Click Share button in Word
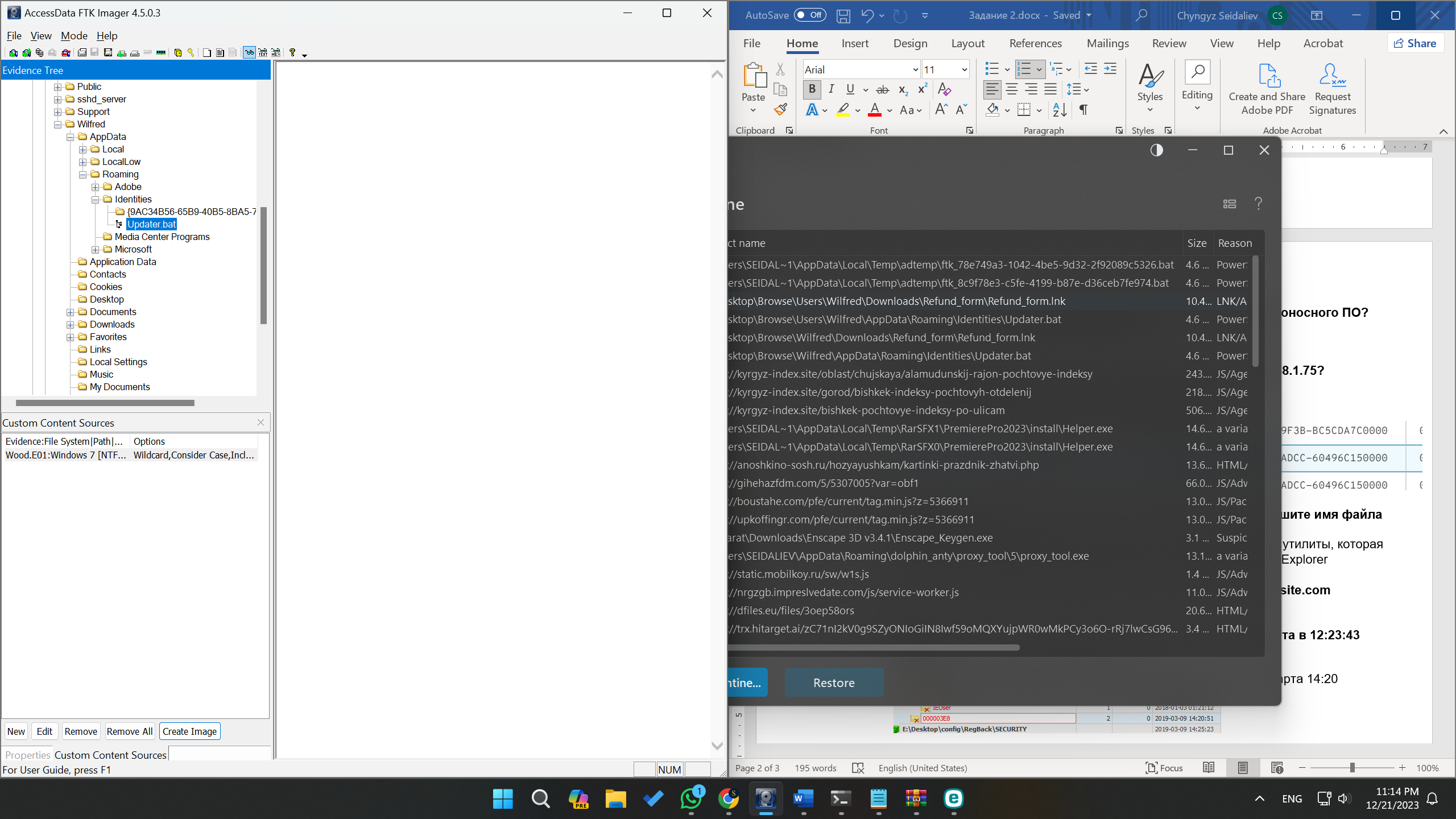The height and width of the screenshot is (819, 1456). (x=1416, y=43)
